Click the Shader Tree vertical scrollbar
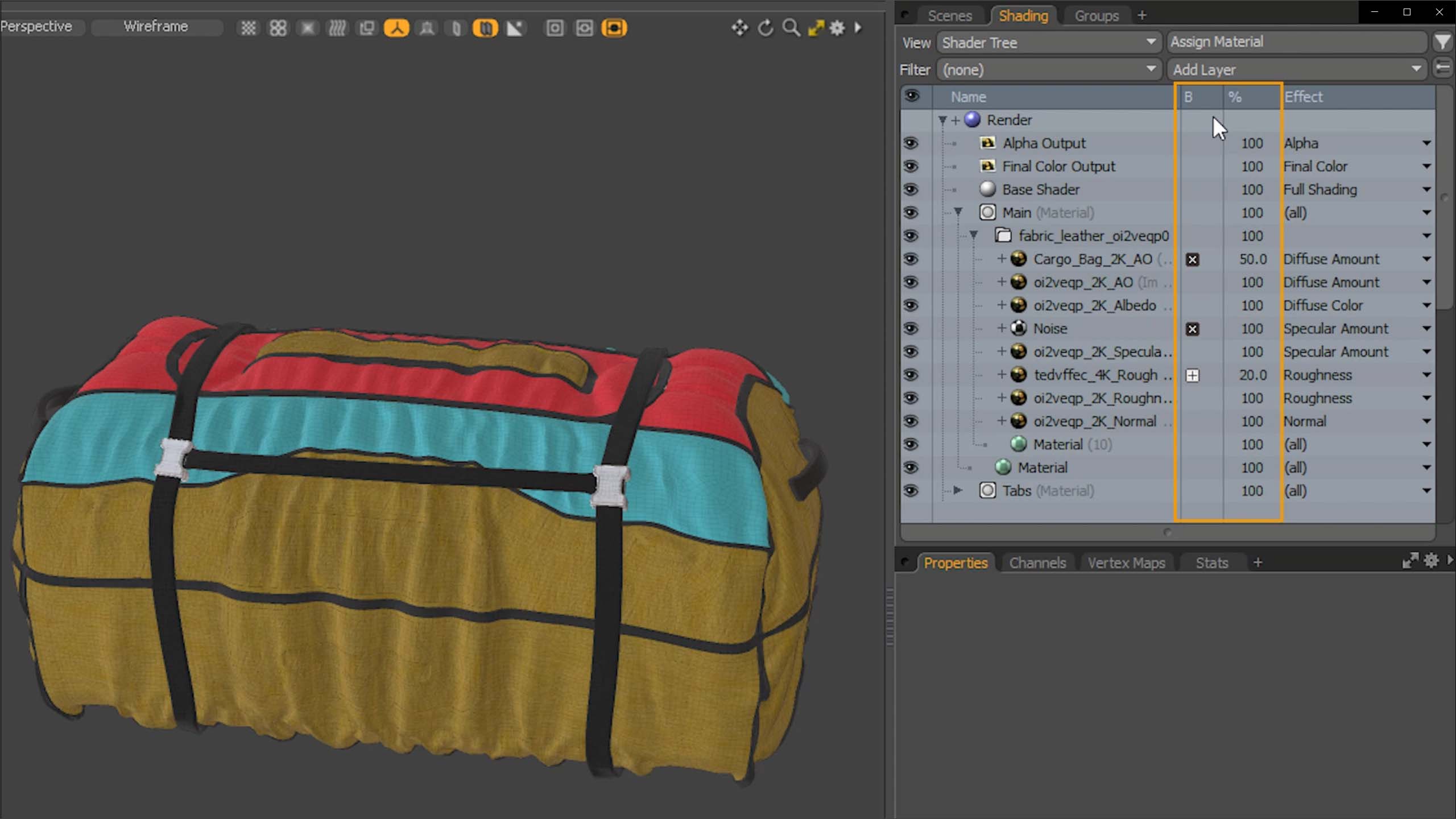Viewport: 1456px width, 819px height. (1445, 197)
